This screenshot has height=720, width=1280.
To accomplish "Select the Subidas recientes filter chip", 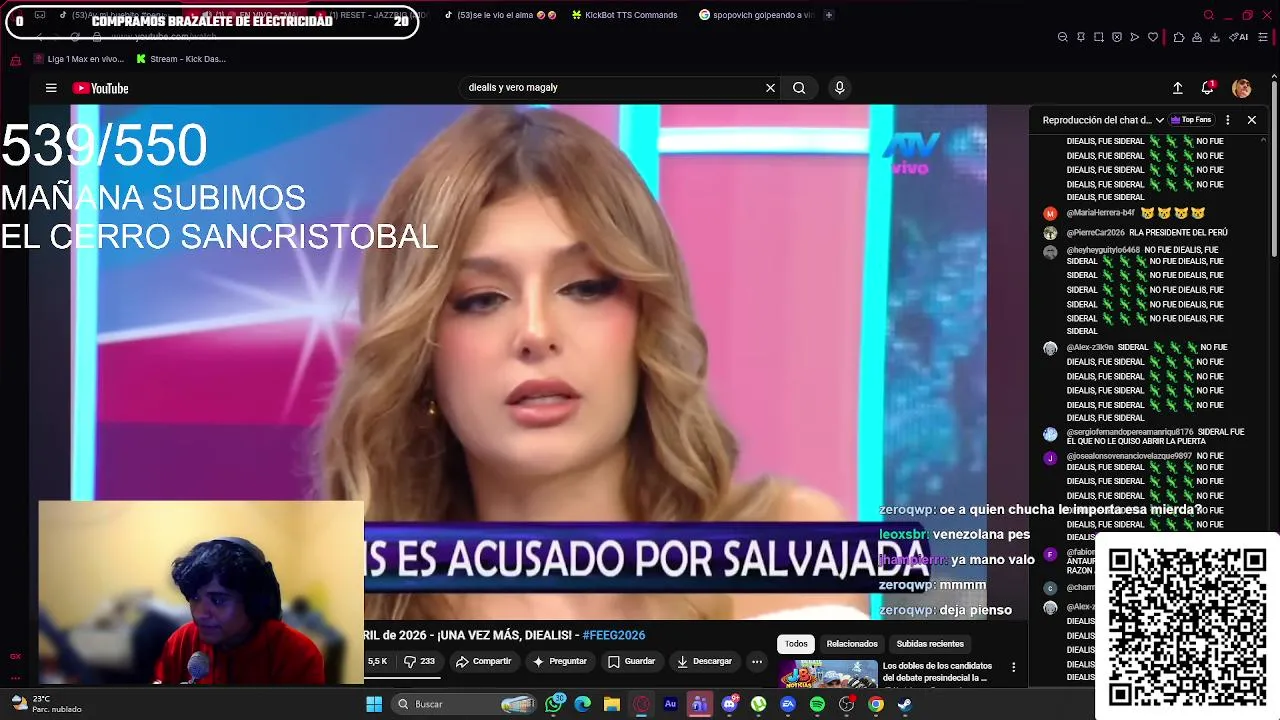I will [x=930, y=644].
